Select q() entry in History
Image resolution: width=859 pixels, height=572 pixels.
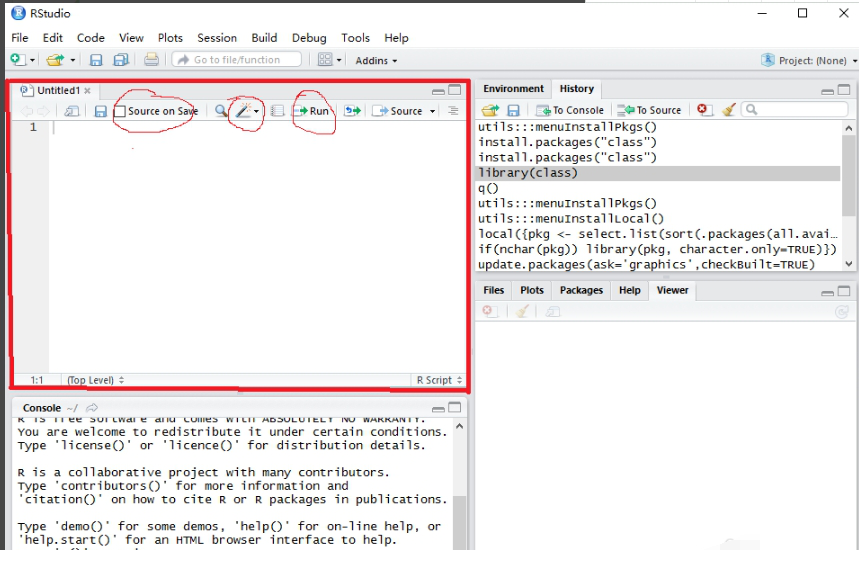[658, 188]
